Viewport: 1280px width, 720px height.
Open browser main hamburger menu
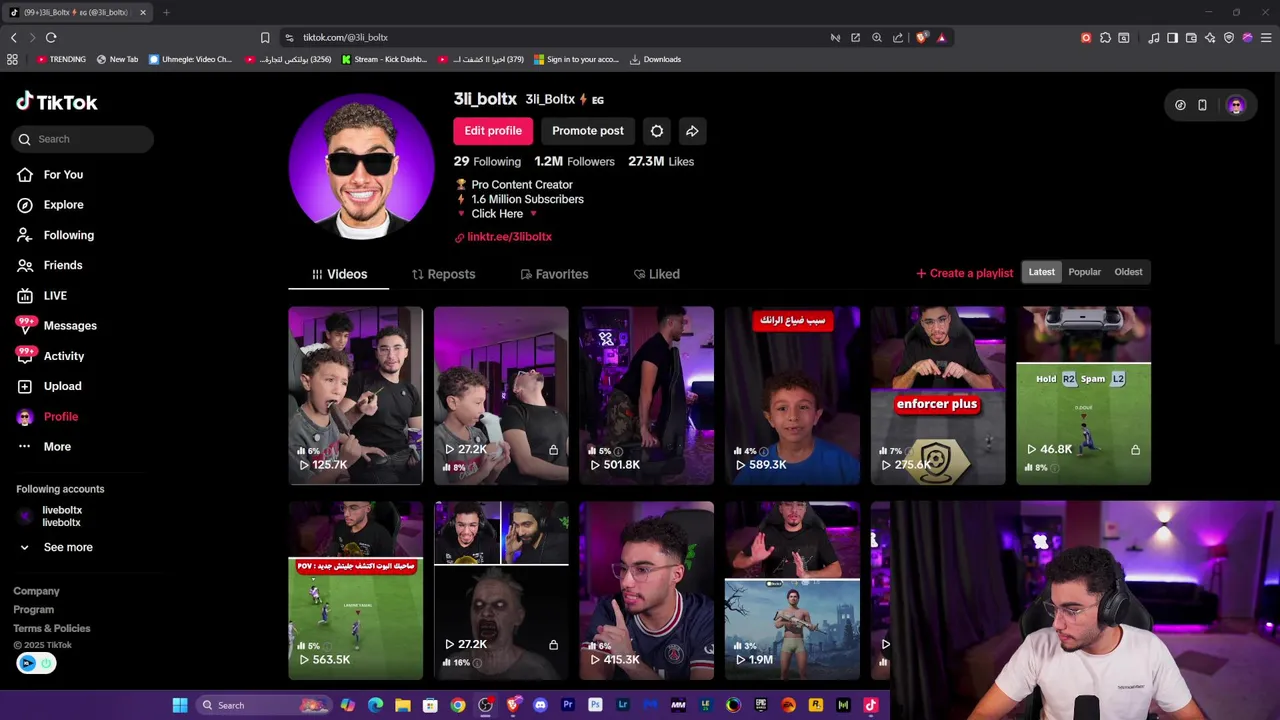1266,37
